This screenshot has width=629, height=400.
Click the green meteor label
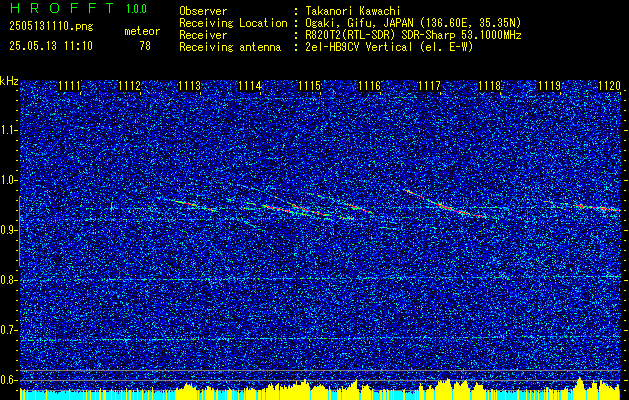[x=142, y=31]
